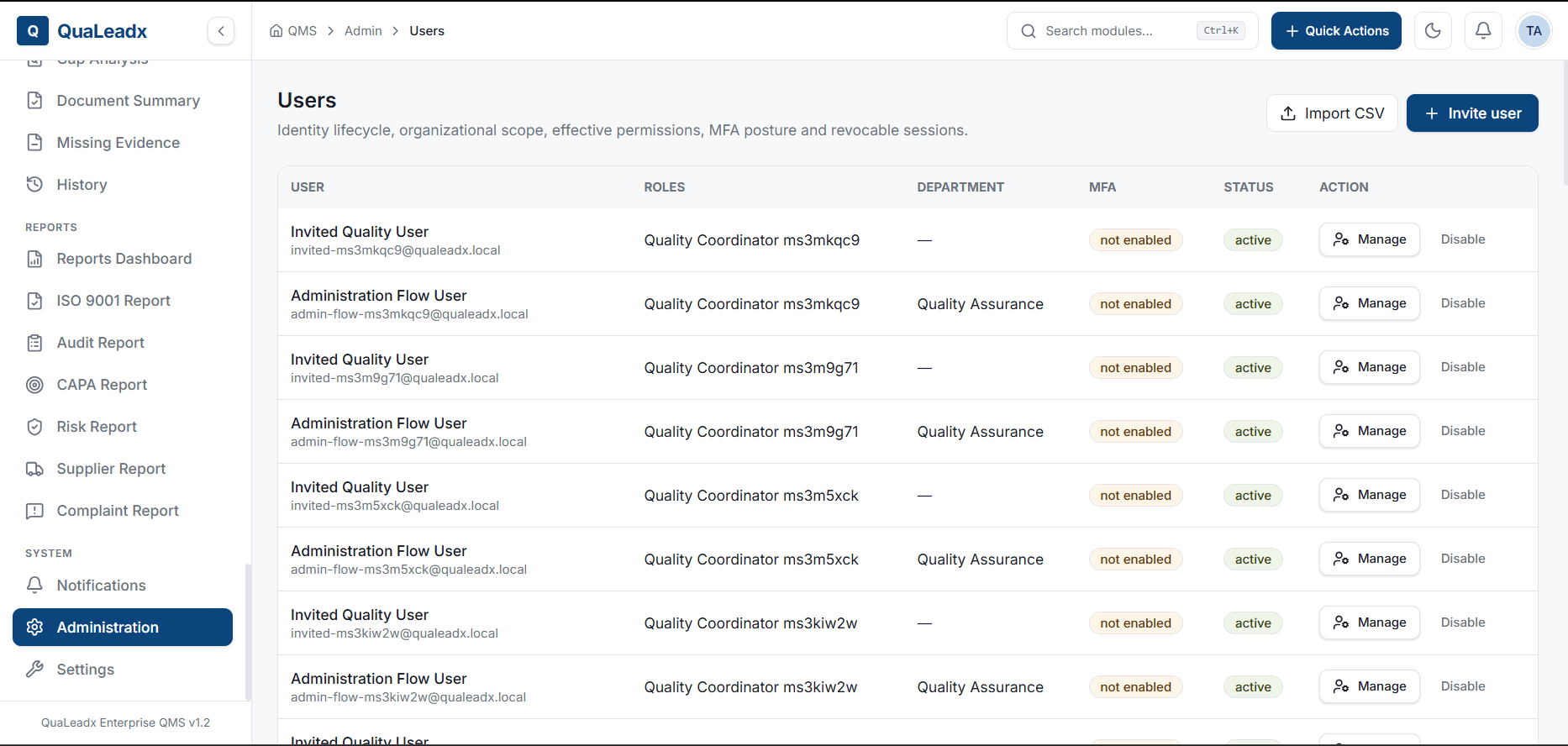Disable admin-flow-ms3m9g71 user
The image size is (1568, 746).
click(x=1463, y=431)
